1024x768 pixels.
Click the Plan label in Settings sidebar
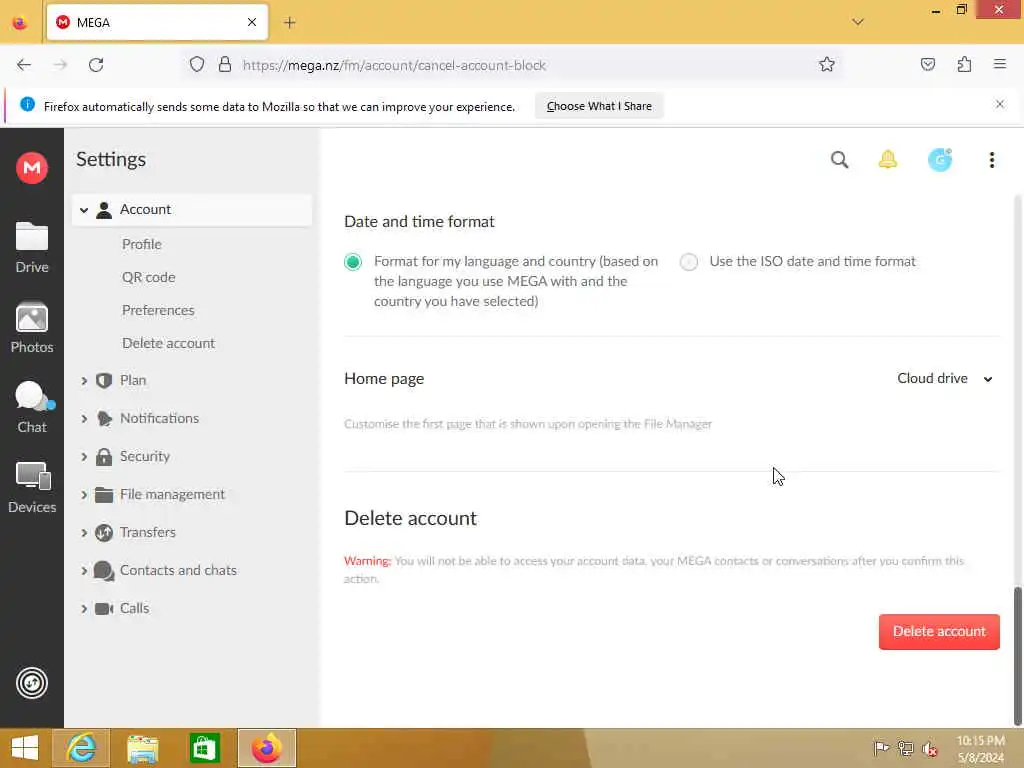pos(133,380)
